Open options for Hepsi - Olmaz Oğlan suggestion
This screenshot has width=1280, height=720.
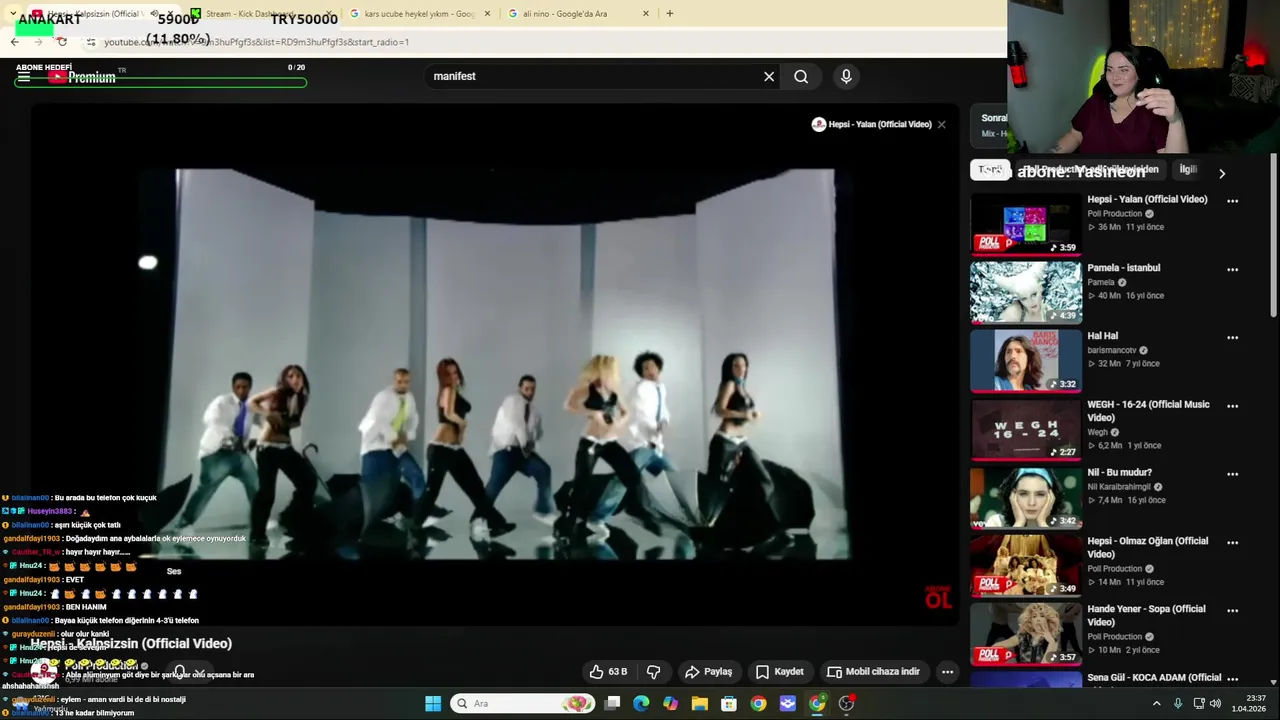1232,542
